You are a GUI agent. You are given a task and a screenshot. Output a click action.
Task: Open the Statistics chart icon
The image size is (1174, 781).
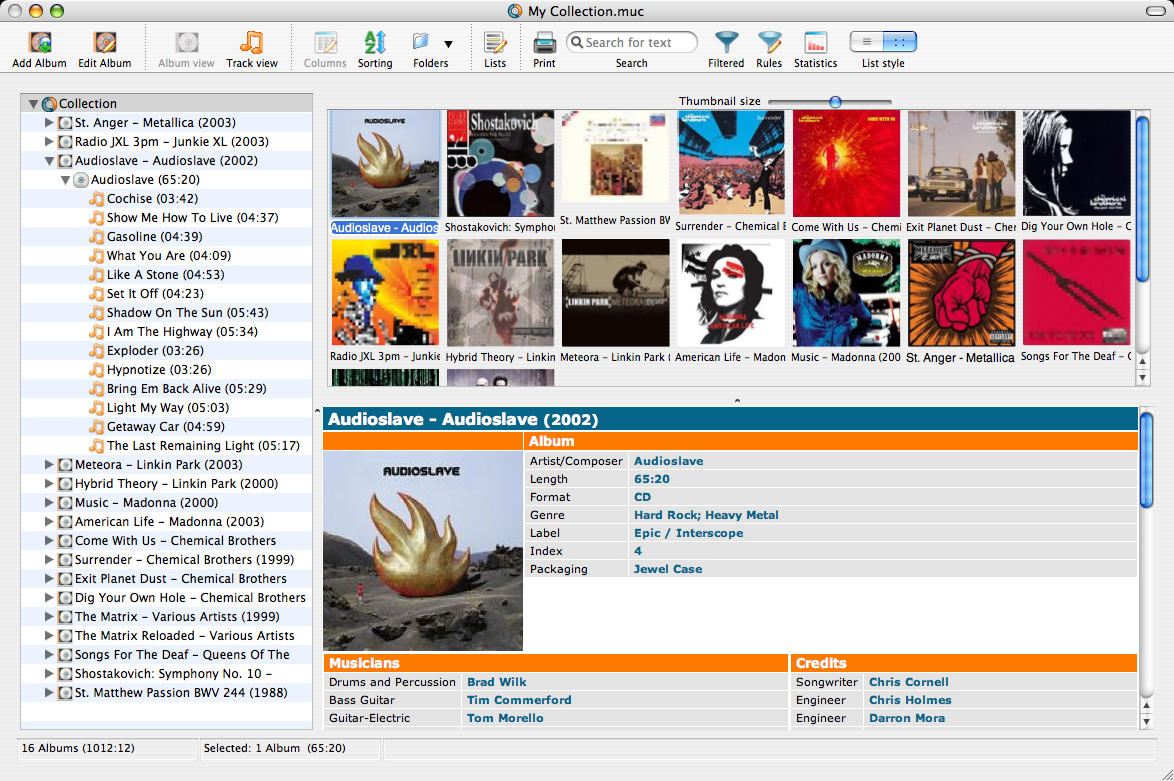tap(815, 43)
